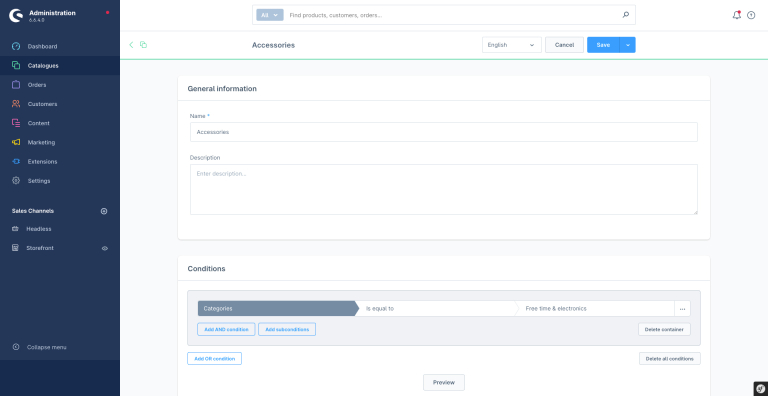Open the Headless sales channel icon
This screenshot has width=768, height=396.
[15, 229]
